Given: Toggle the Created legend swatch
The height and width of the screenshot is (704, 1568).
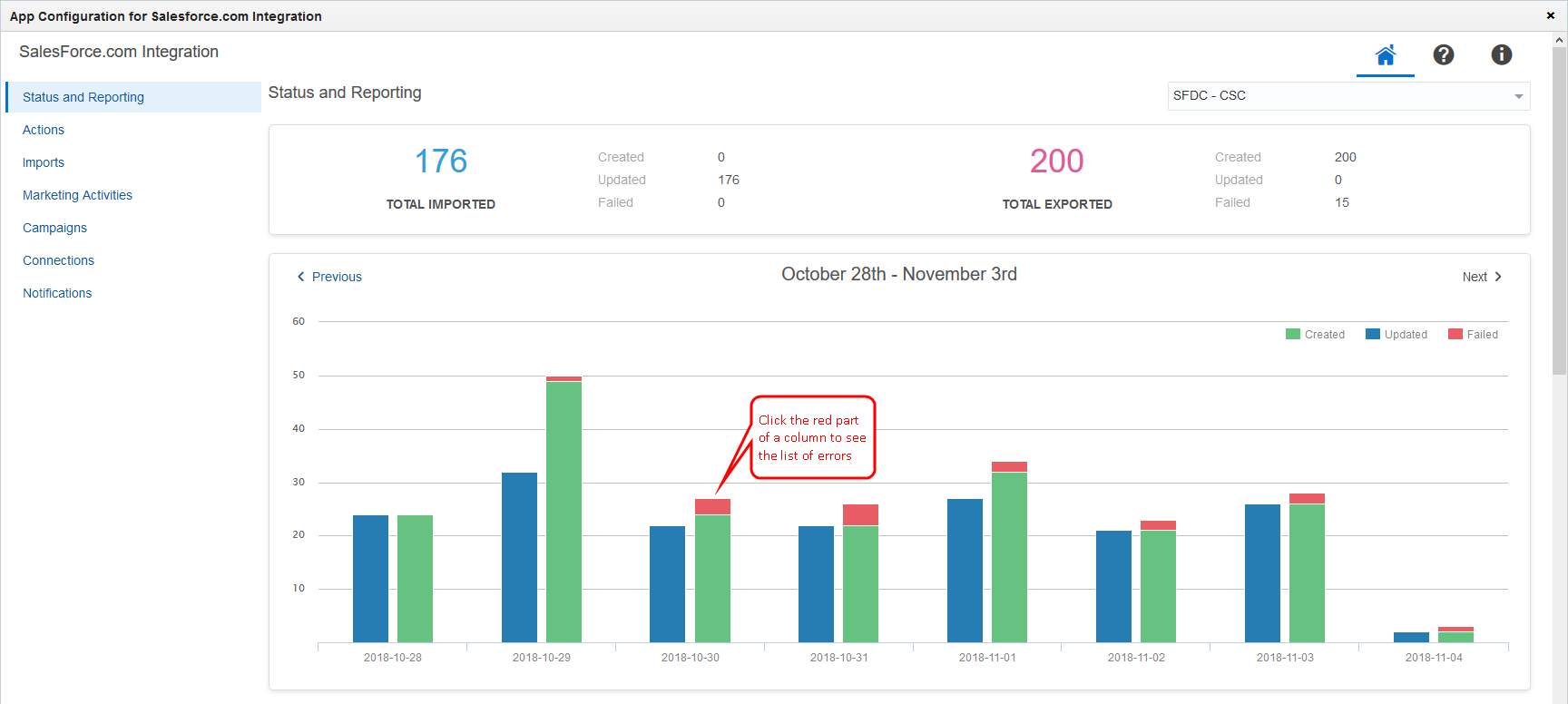Looking at the screenshot, I should (1293, 334).
